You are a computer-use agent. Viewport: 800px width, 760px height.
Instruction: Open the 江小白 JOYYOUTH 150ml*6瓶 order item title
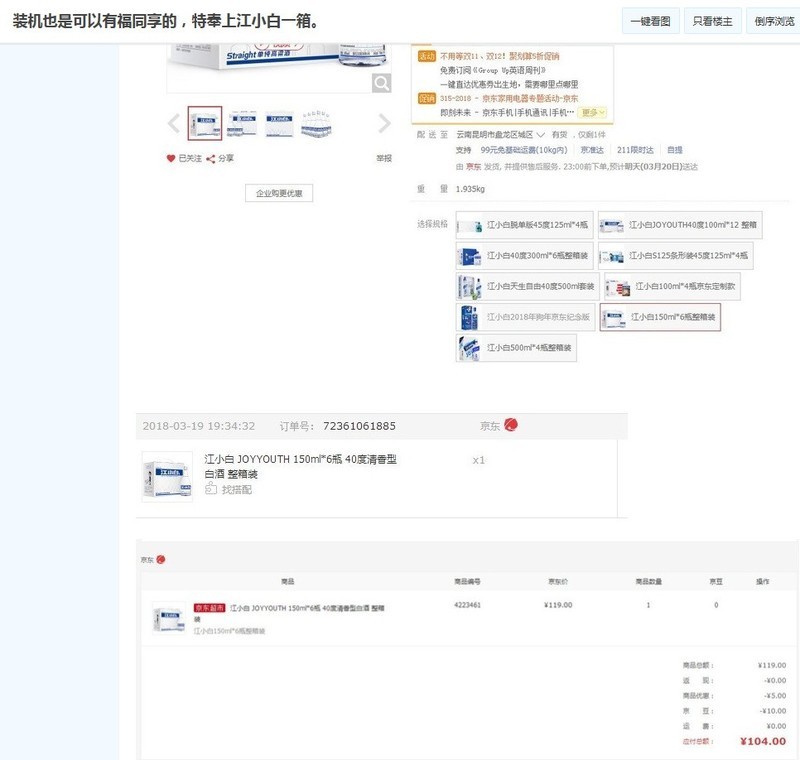click(301, 466)
